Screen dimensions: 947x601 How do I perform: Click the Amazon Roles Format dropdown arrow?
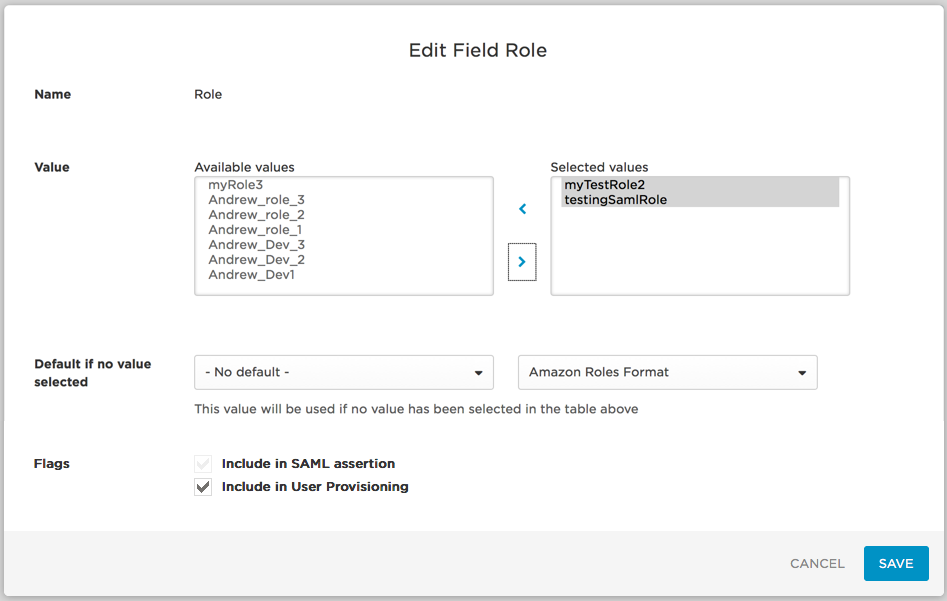(x=802, y=373)
